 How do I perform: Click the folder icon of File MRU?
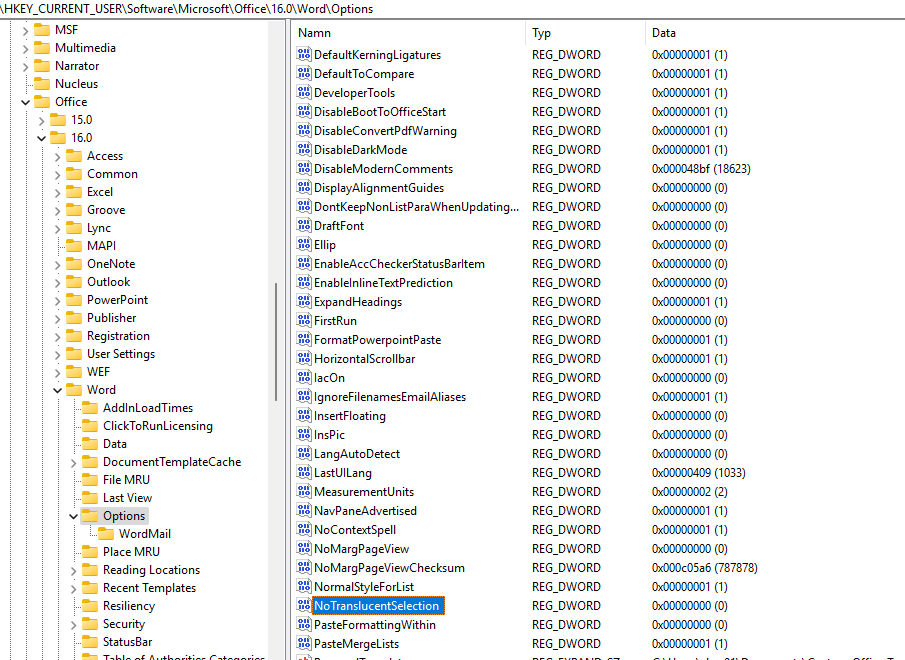(90, 479)
